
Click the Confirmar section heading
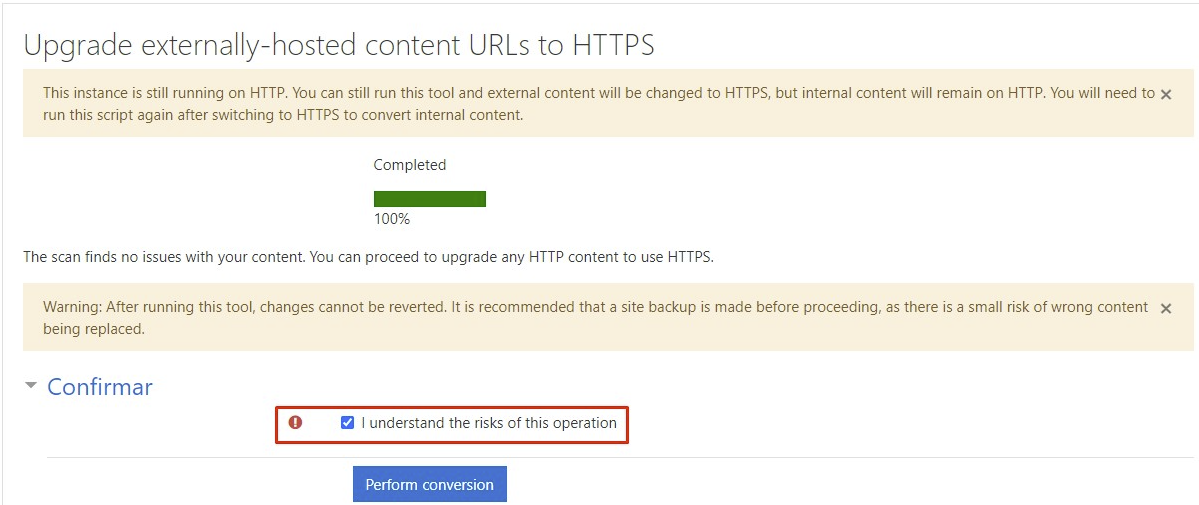pyautogui.click(x=99, y=386)
